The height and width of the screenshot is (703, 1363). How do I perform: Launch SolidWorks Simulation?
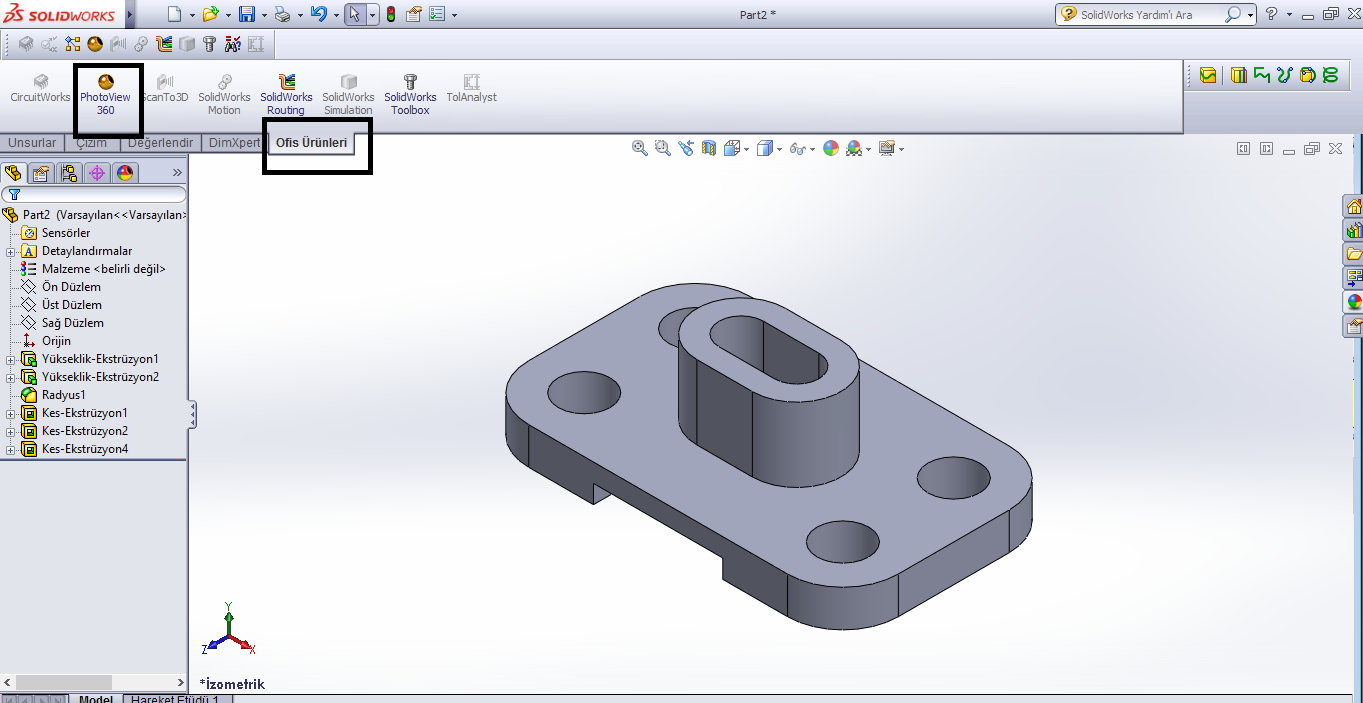click(x=347, y=95)
